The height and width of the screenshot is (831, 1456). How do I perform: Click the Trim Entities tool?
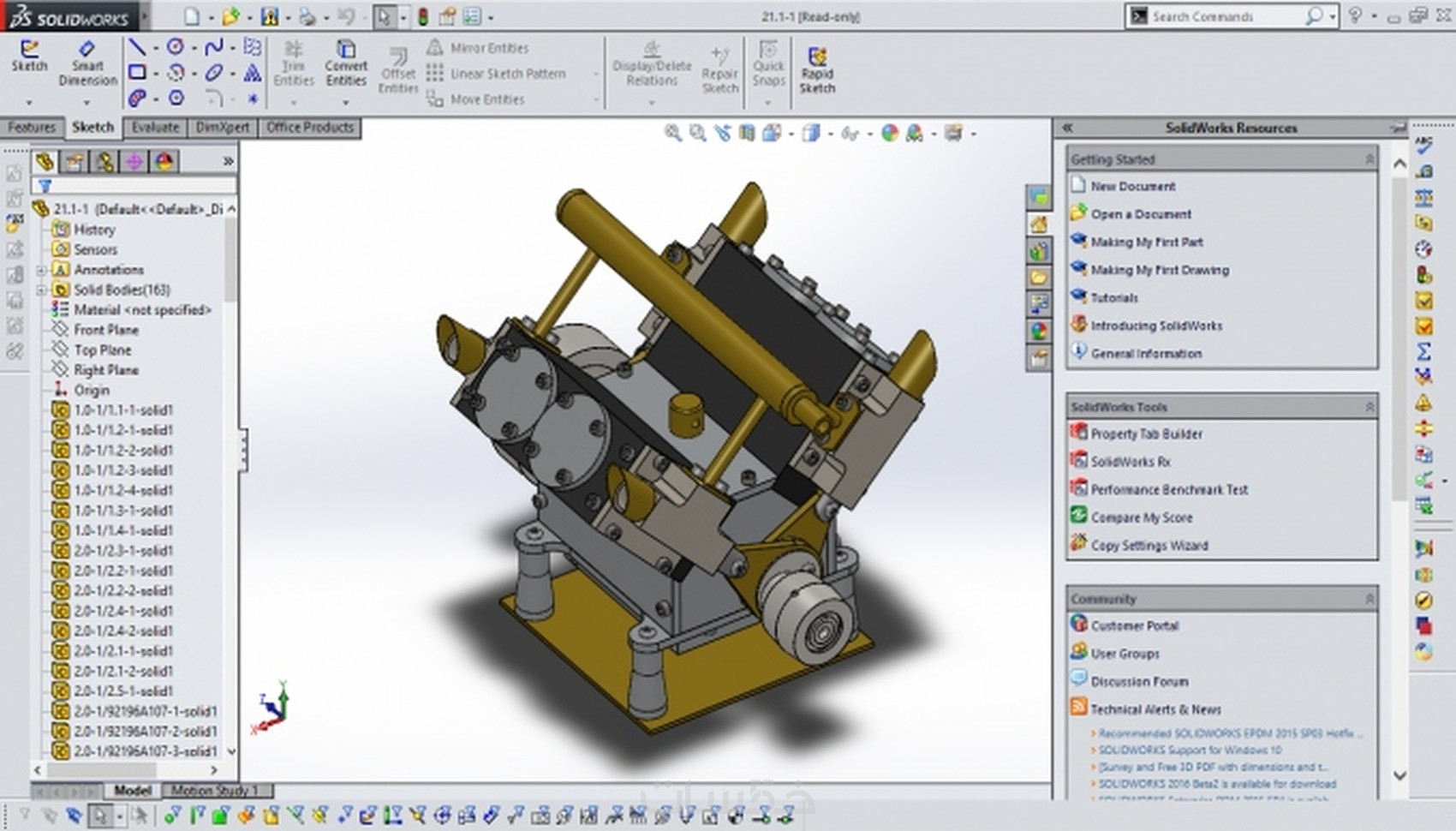[x=294, y=63]
